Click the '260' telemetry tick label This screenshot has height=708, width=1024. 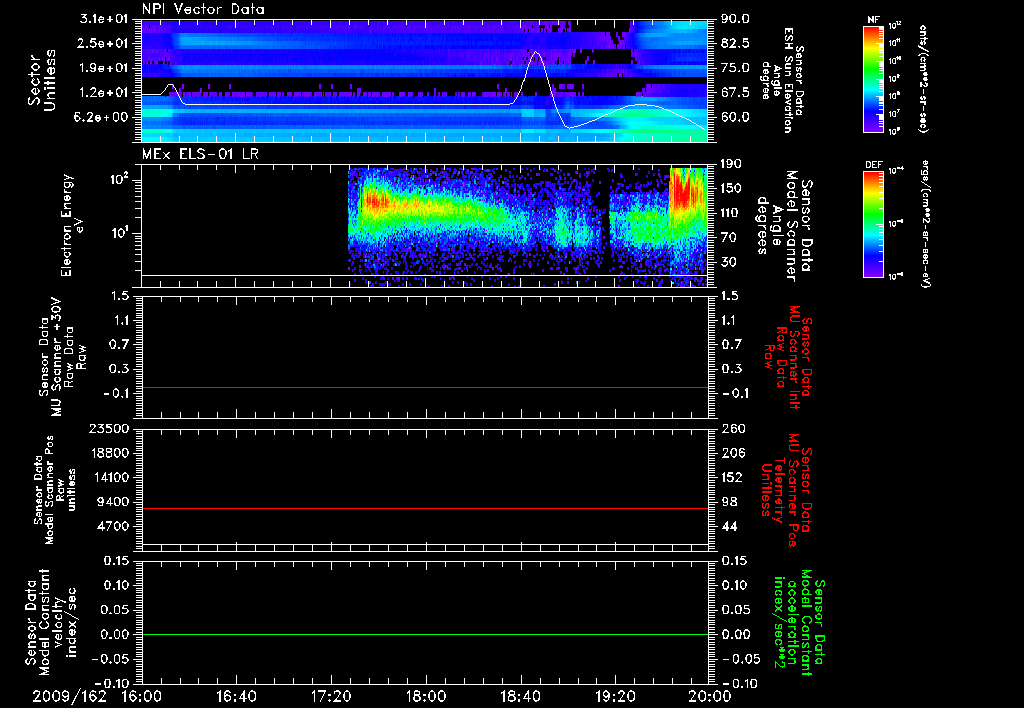pyautogui.click(x=731, y=428)
